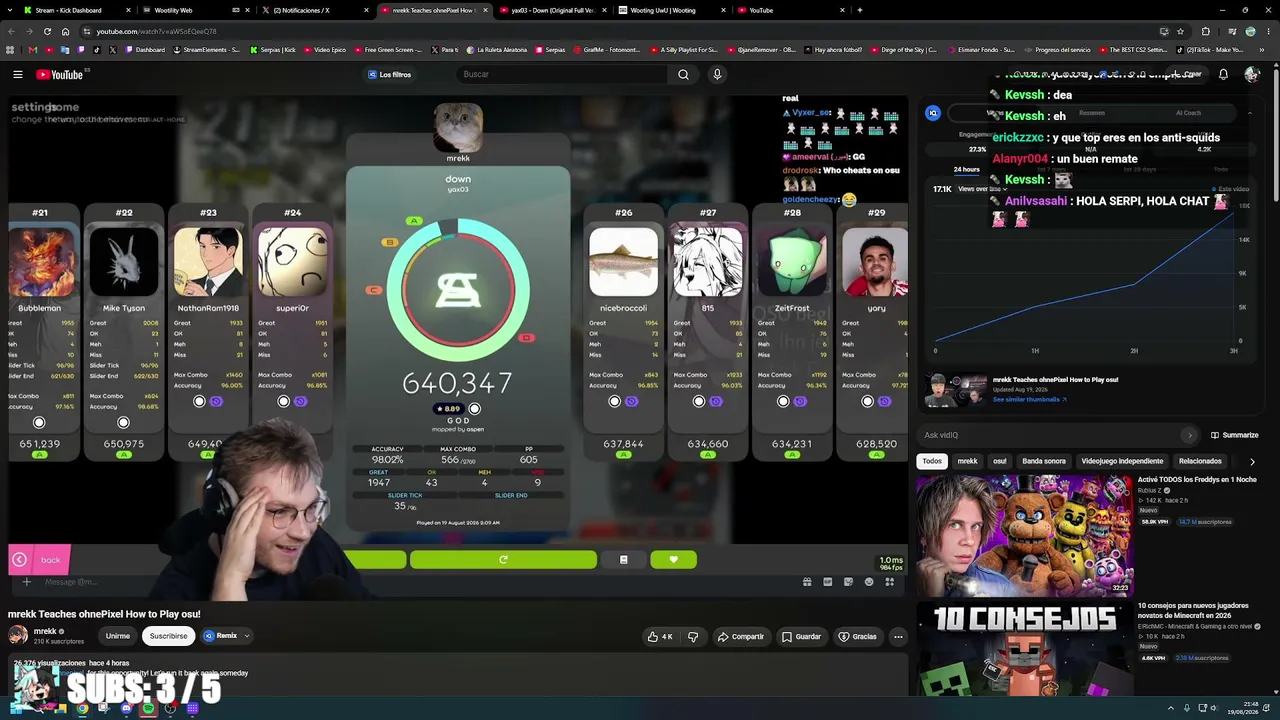The height and width of the screenshot is (720, 1280).
Task: Bookmark this page with the star icon
Action: [1180, 31]
